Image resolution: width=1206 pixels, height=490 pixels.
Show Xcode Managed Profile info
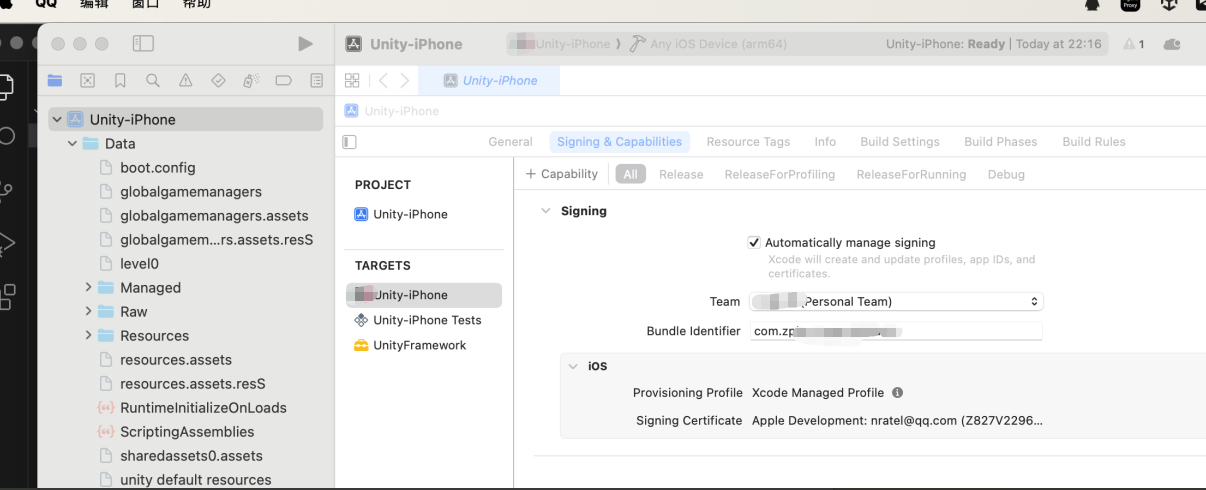click(897, 393)
